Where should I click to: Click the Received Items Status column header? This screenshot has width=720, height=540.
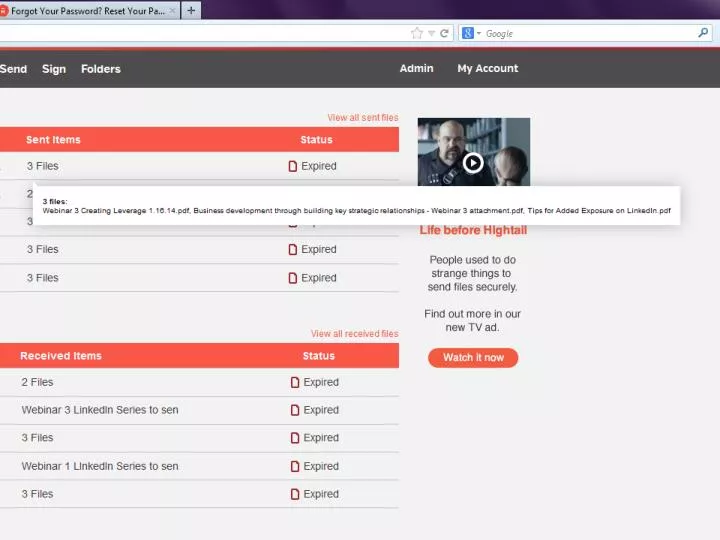pyautogui.click(x=318, y=356)
